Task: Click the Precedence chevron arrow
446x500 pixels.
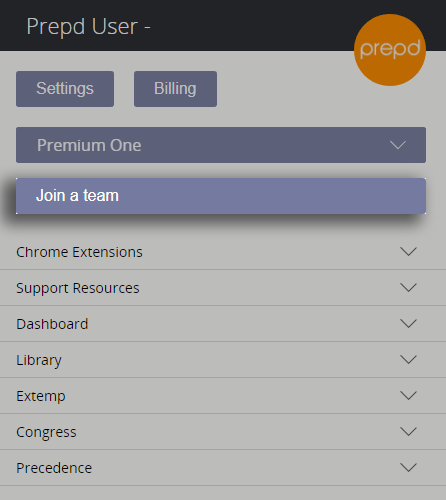Action: (x=408, y=468)
